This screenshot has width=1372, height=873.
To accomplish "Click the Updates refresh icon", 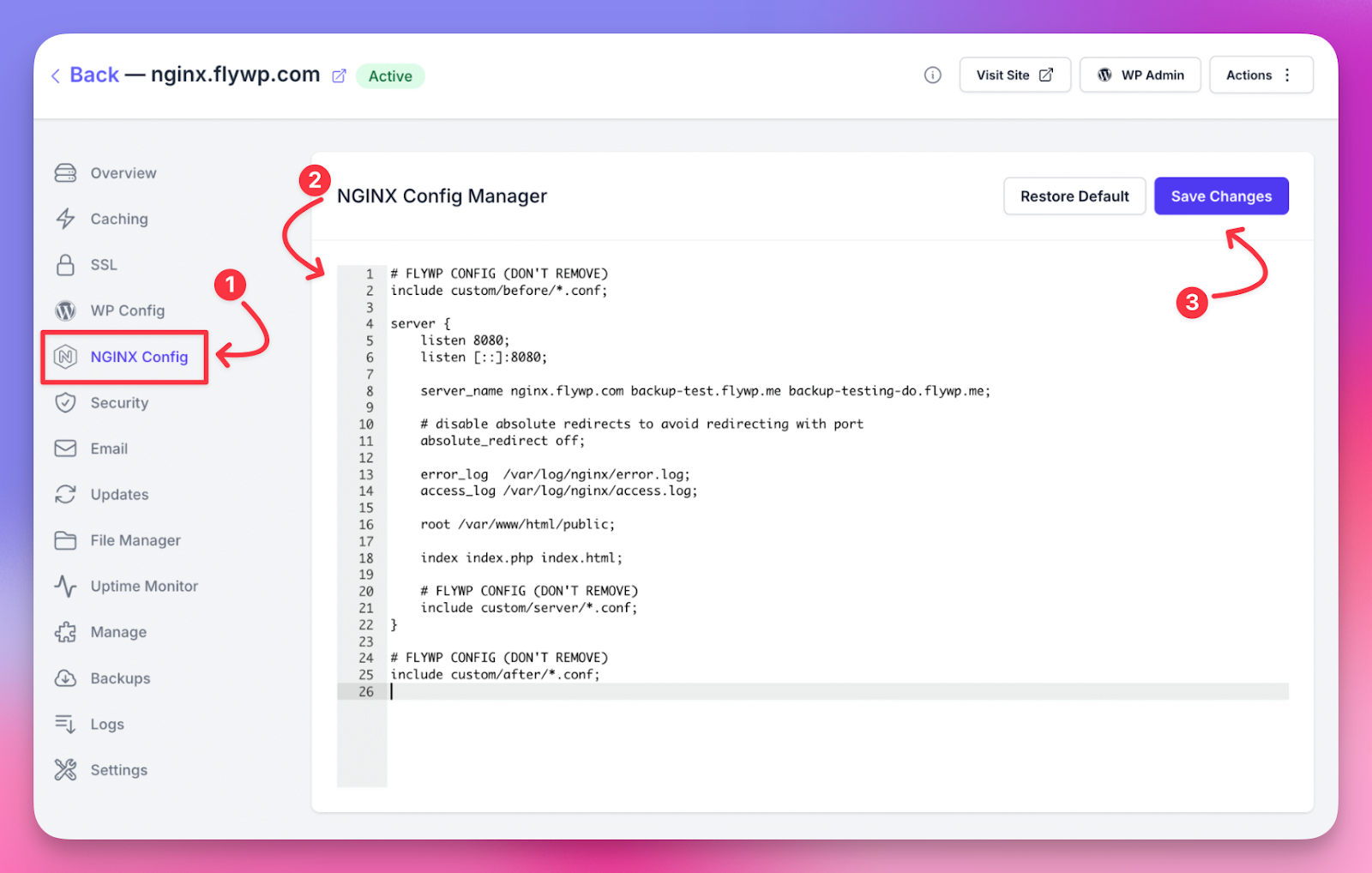I will tap(65, 494).
